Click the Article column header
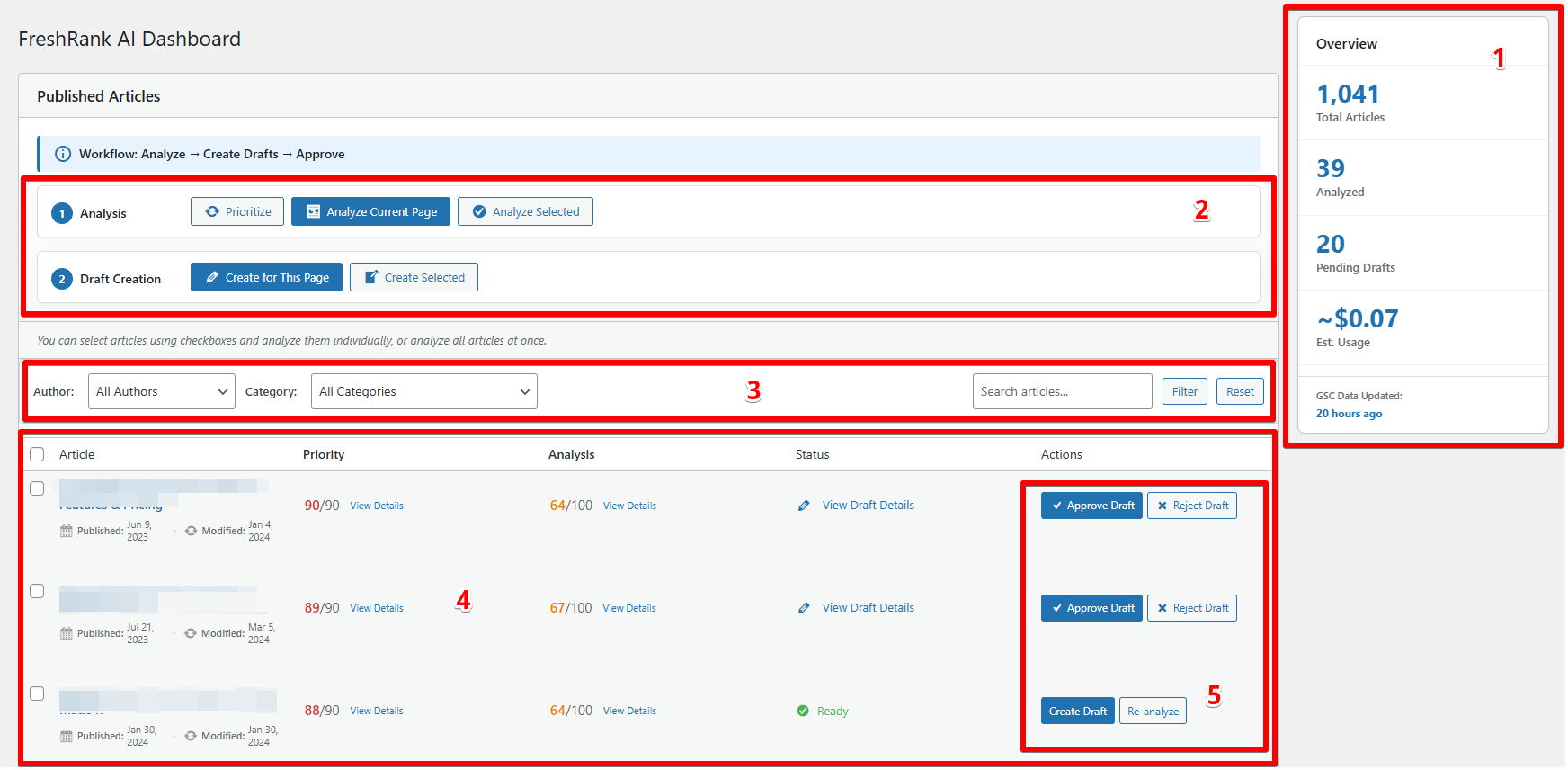1568x770 pixels. pos(76,454)
